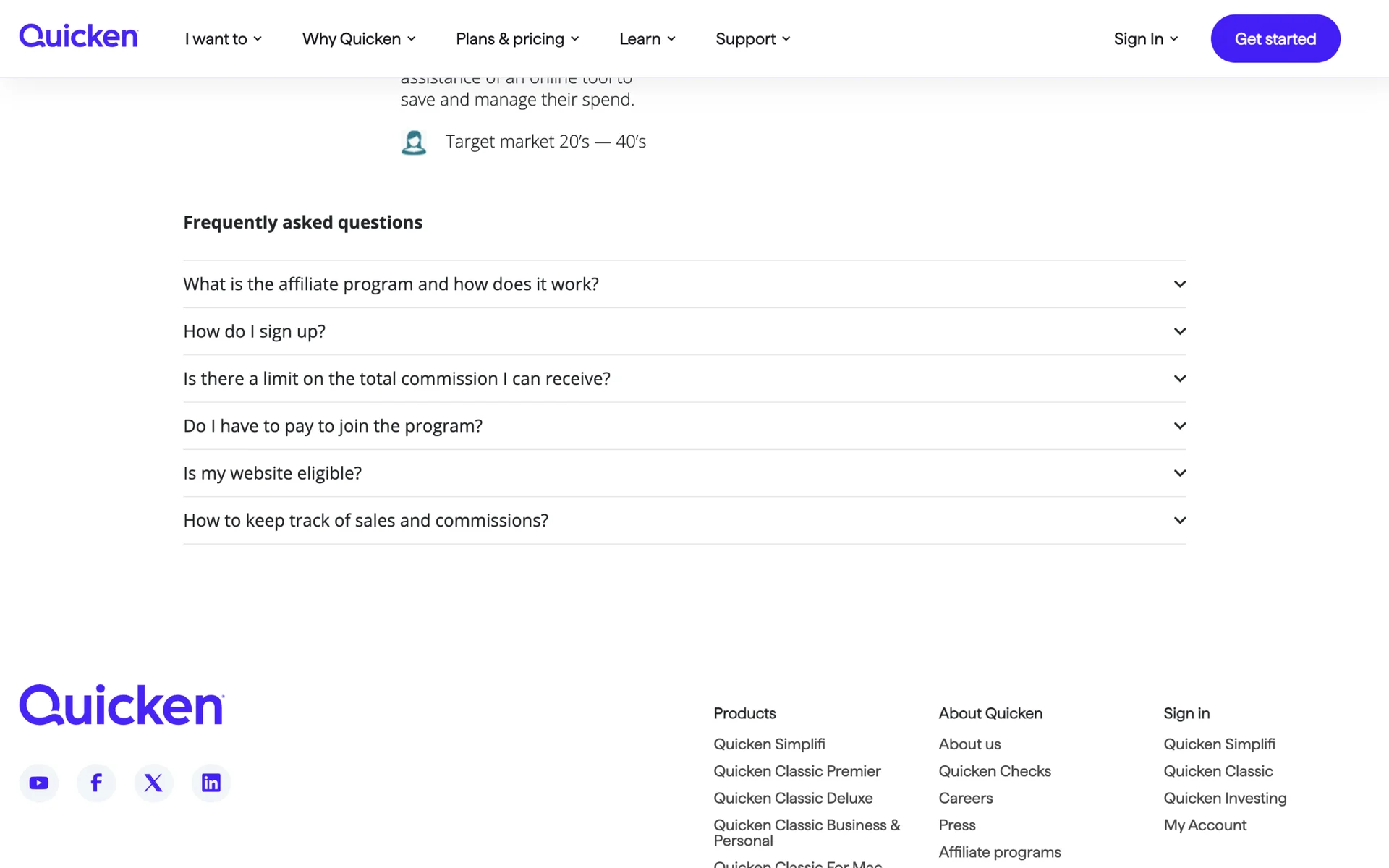Open the Sign In dropdown
This screenshot has width=1389, height=868.
tap(1145, 39)
